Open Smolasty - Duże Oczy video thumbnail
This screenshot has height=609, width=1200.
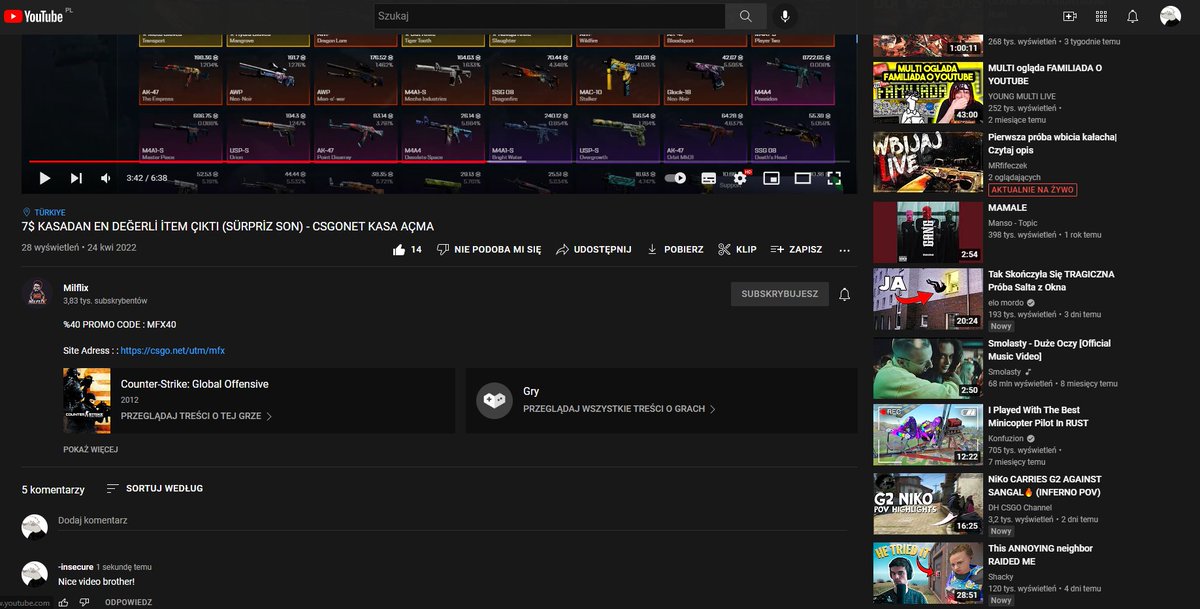[x=928, y=368]
